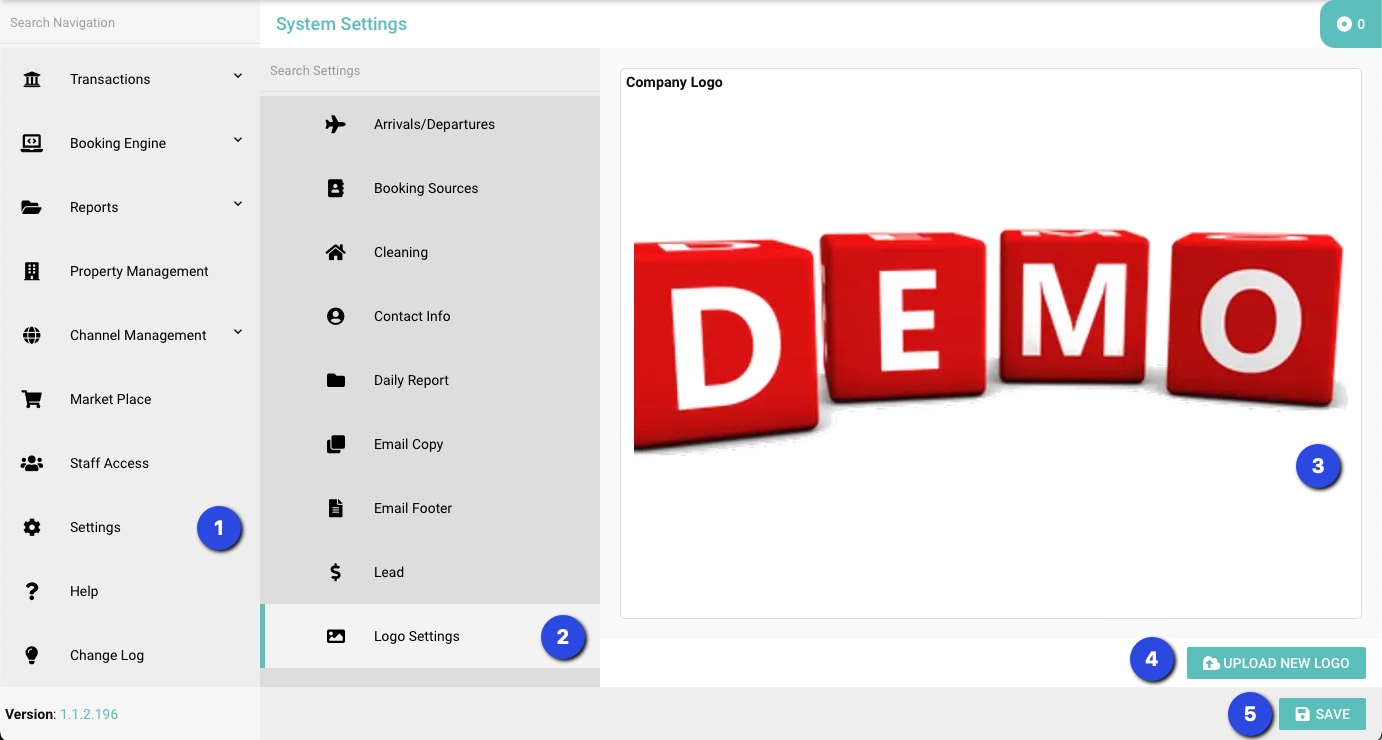The height and width of the screenshot is (740, 1382).
Task: Click the Search Settings input field
Action: (x=430, y=71)
